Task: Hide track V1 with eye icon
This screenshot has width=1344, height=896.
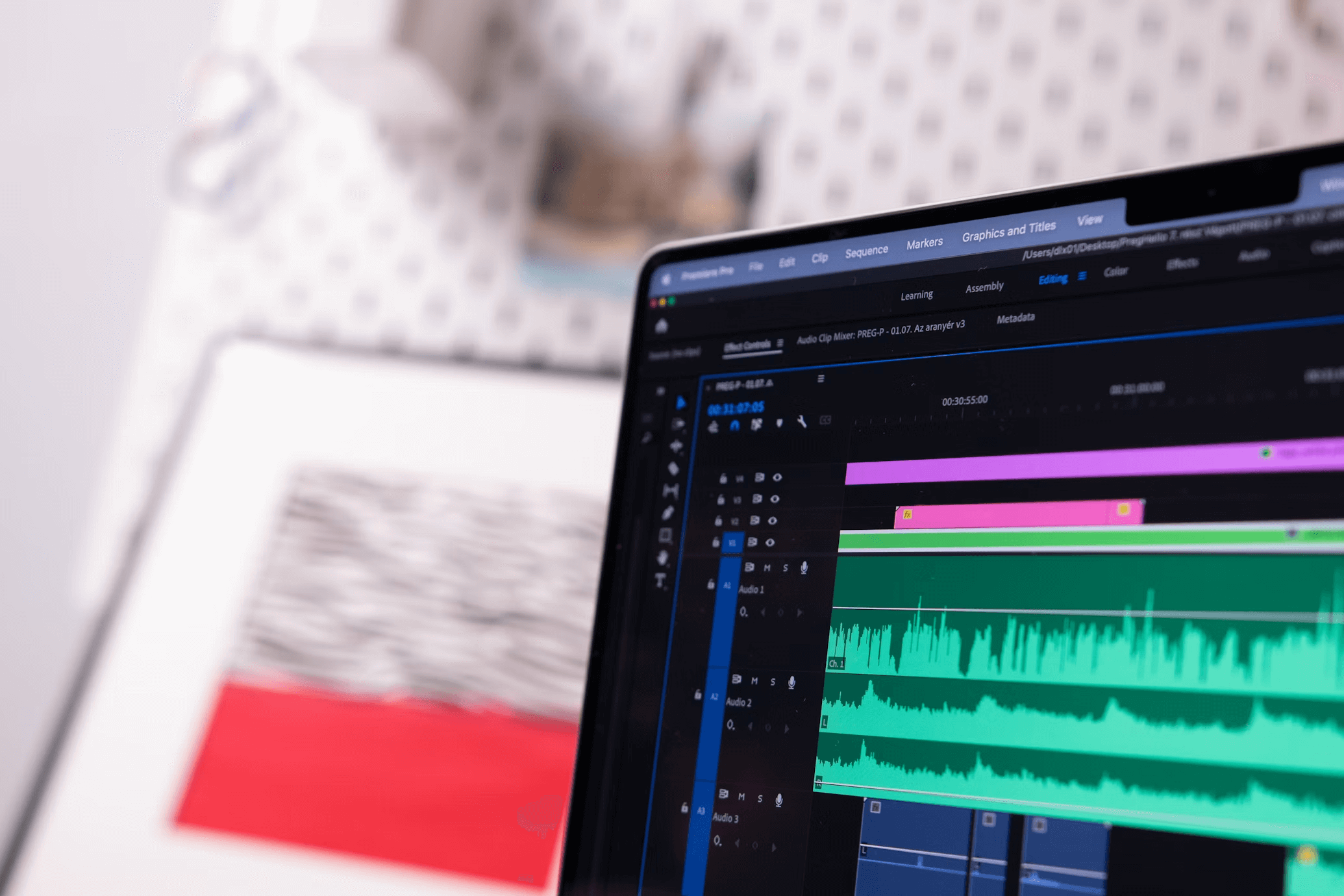Action: [x=770, y=542]
